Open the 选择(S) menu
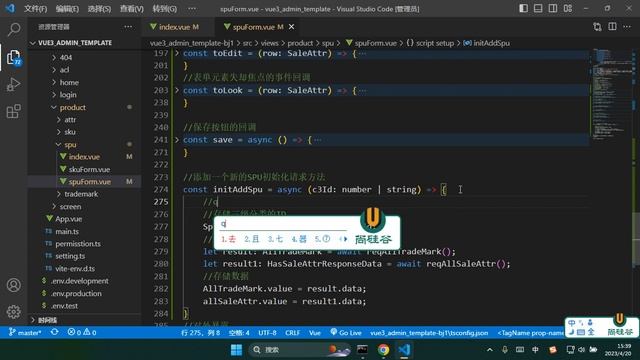Viewport: 640px width, 360px height. point(99,9)
